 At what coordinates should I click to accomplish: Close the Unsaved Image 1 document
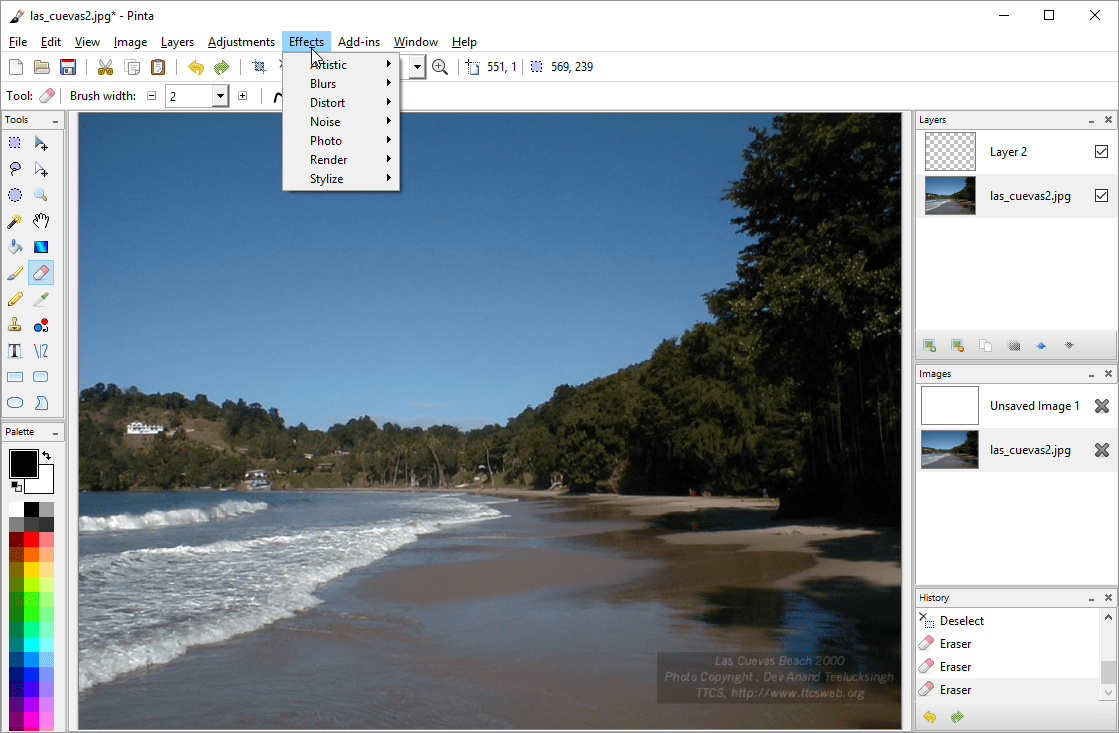click(x=1101, y=406)
